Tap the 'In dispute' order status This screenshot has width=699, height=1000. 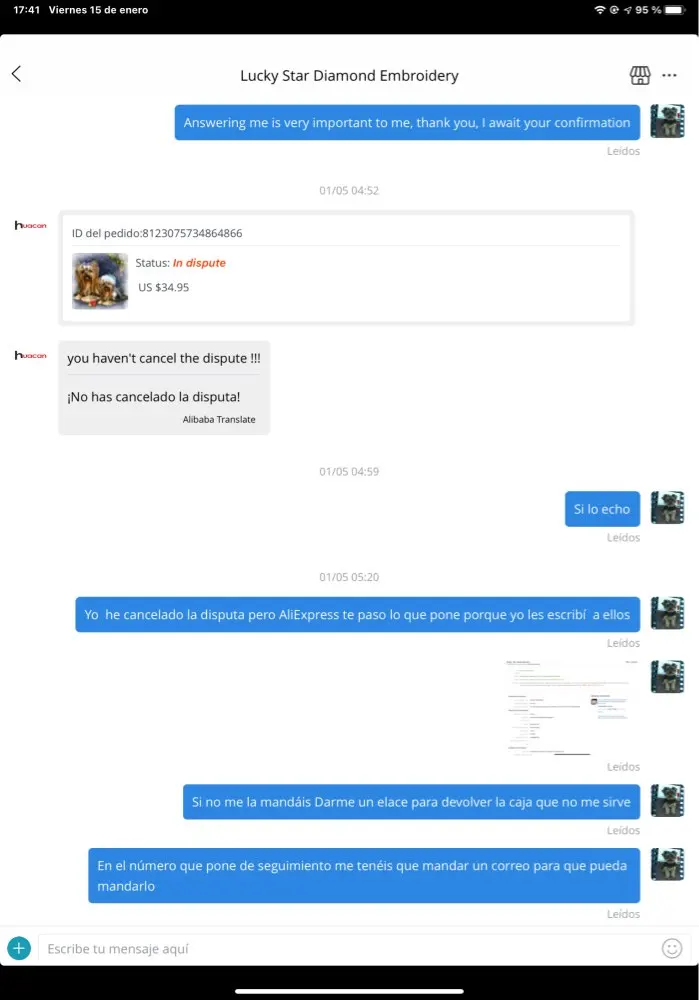click(199, 263)
